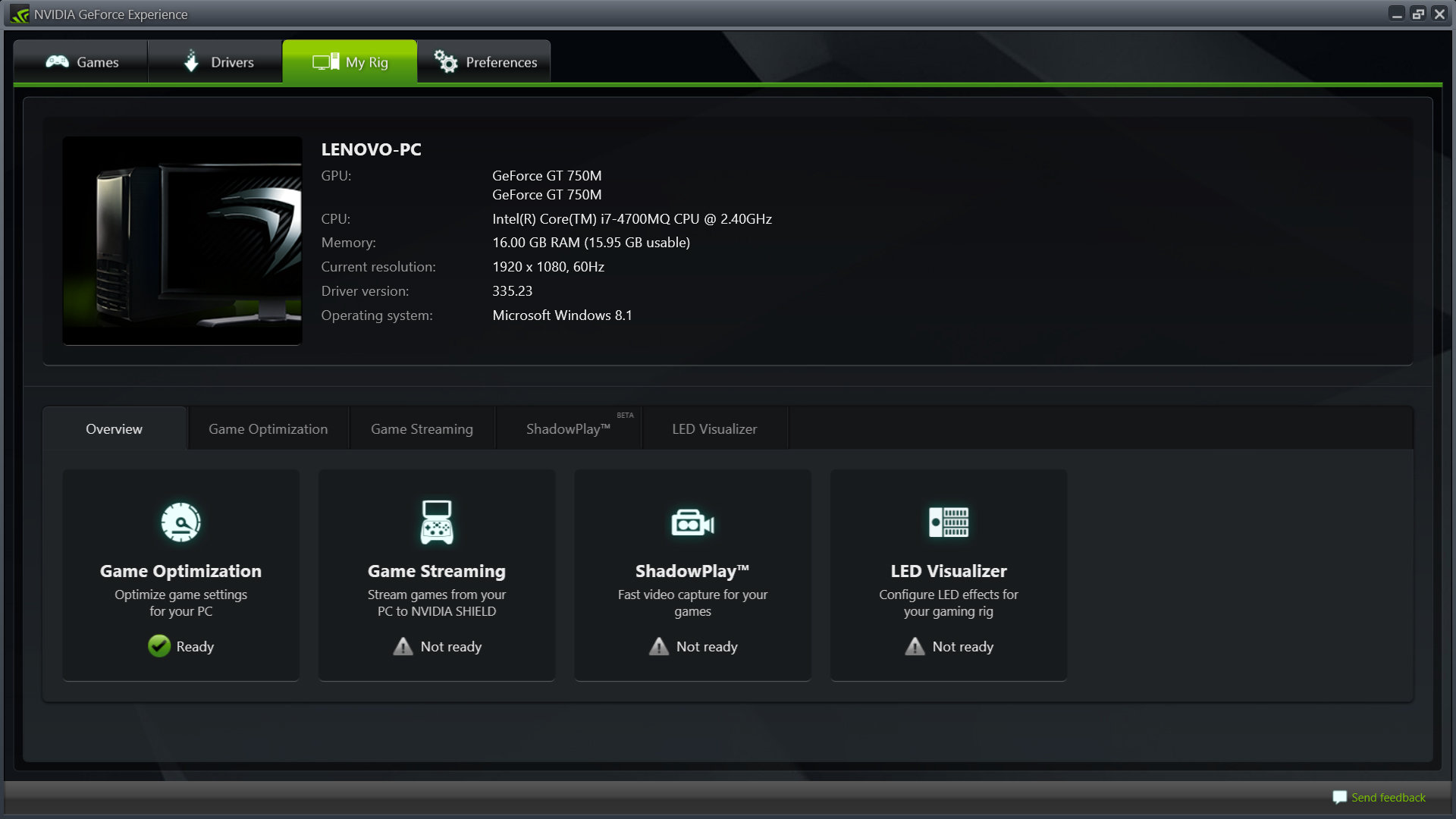
Task: Open the Game Streaming sub-tab
Action: 422,428
